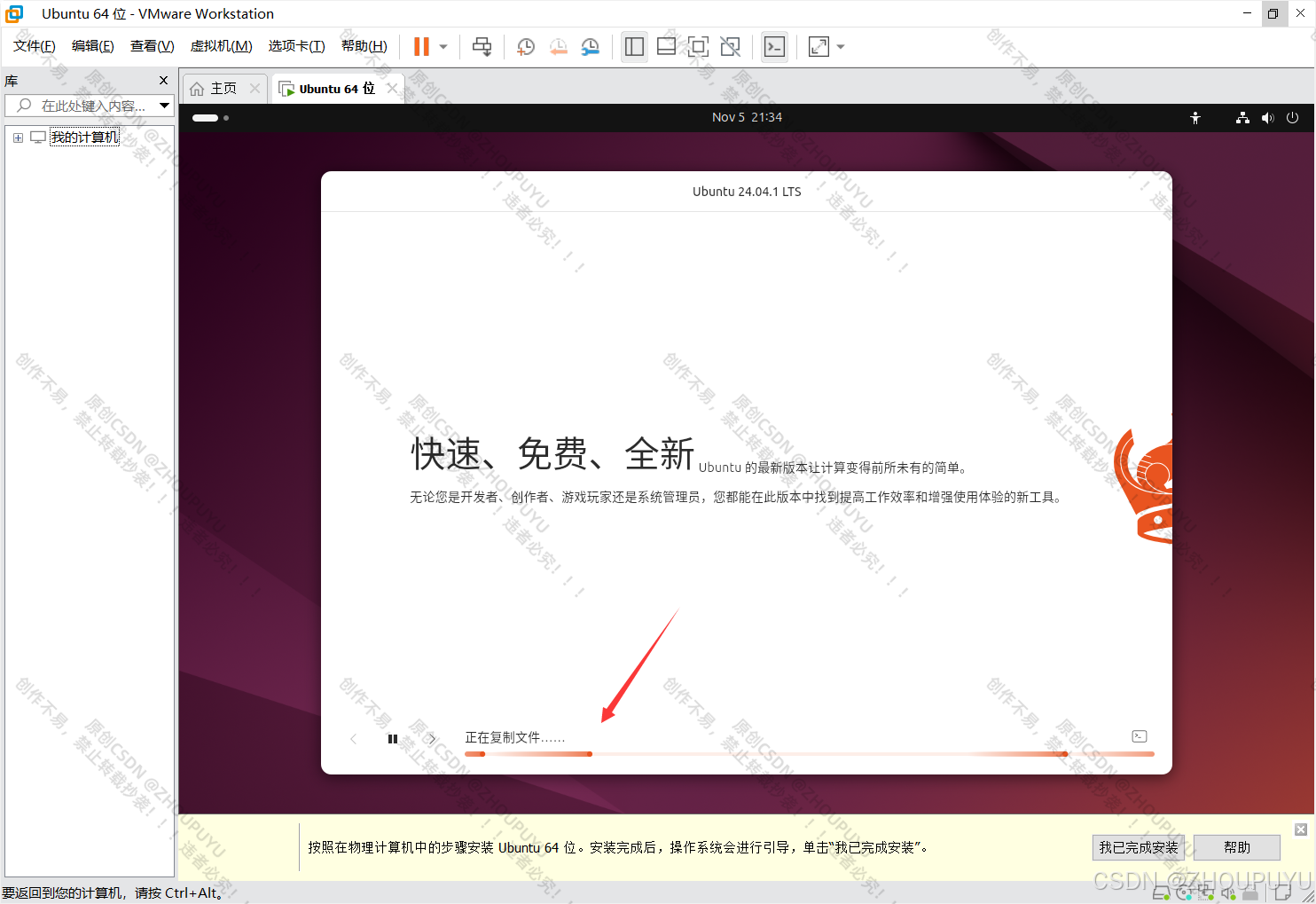Switch to Unity mode icon
Screen dimensions: 1316x904
tap(730, 47)
